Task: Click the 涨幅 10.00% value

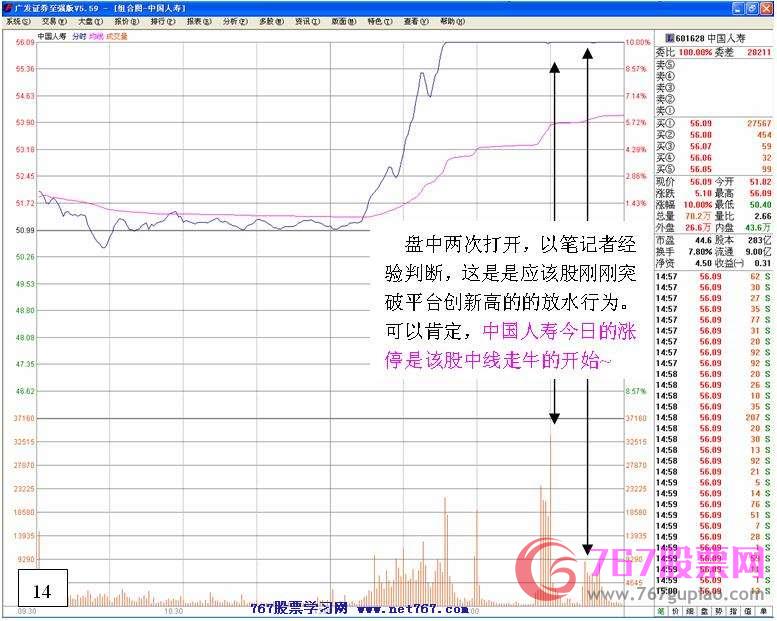Action: coord(698,205)
